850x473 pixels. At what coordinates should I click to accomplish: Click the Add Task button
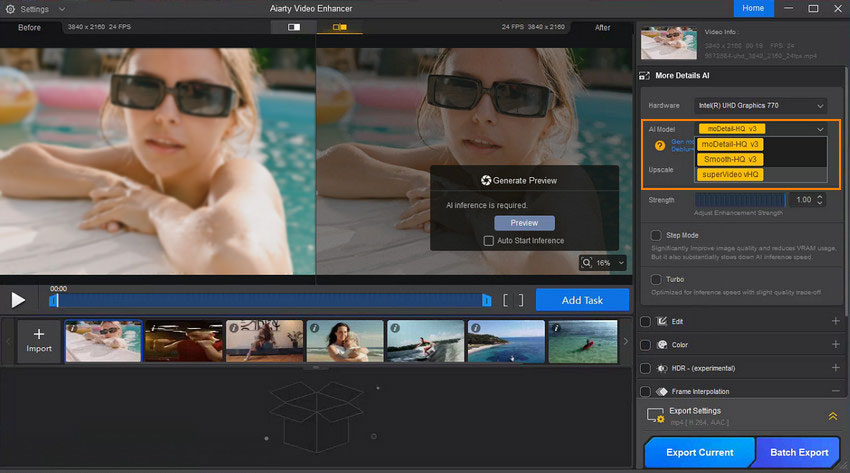(x=582, y=300)
